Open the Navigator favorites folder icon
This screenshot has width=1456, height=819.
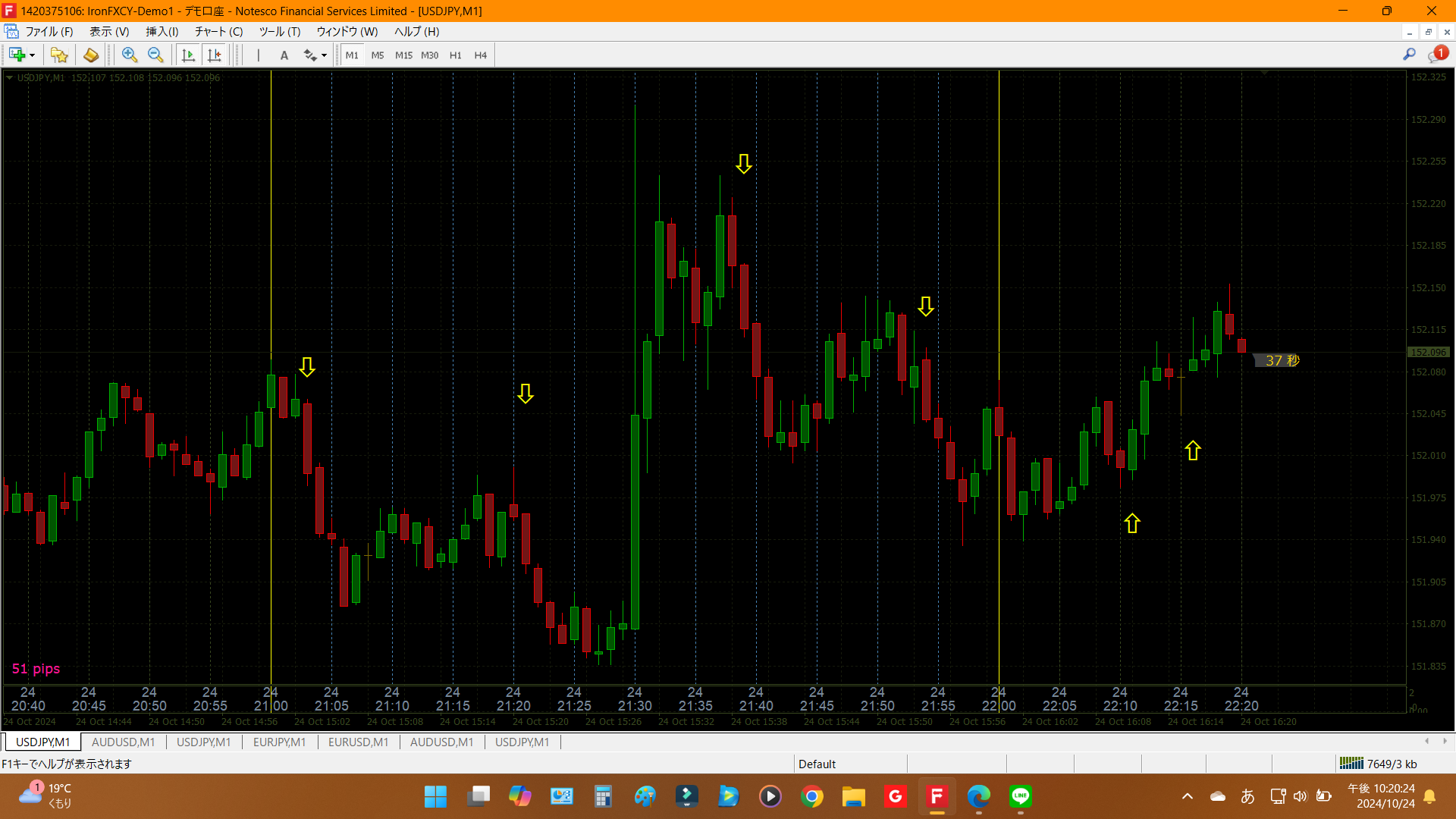(x=59, y=55)
